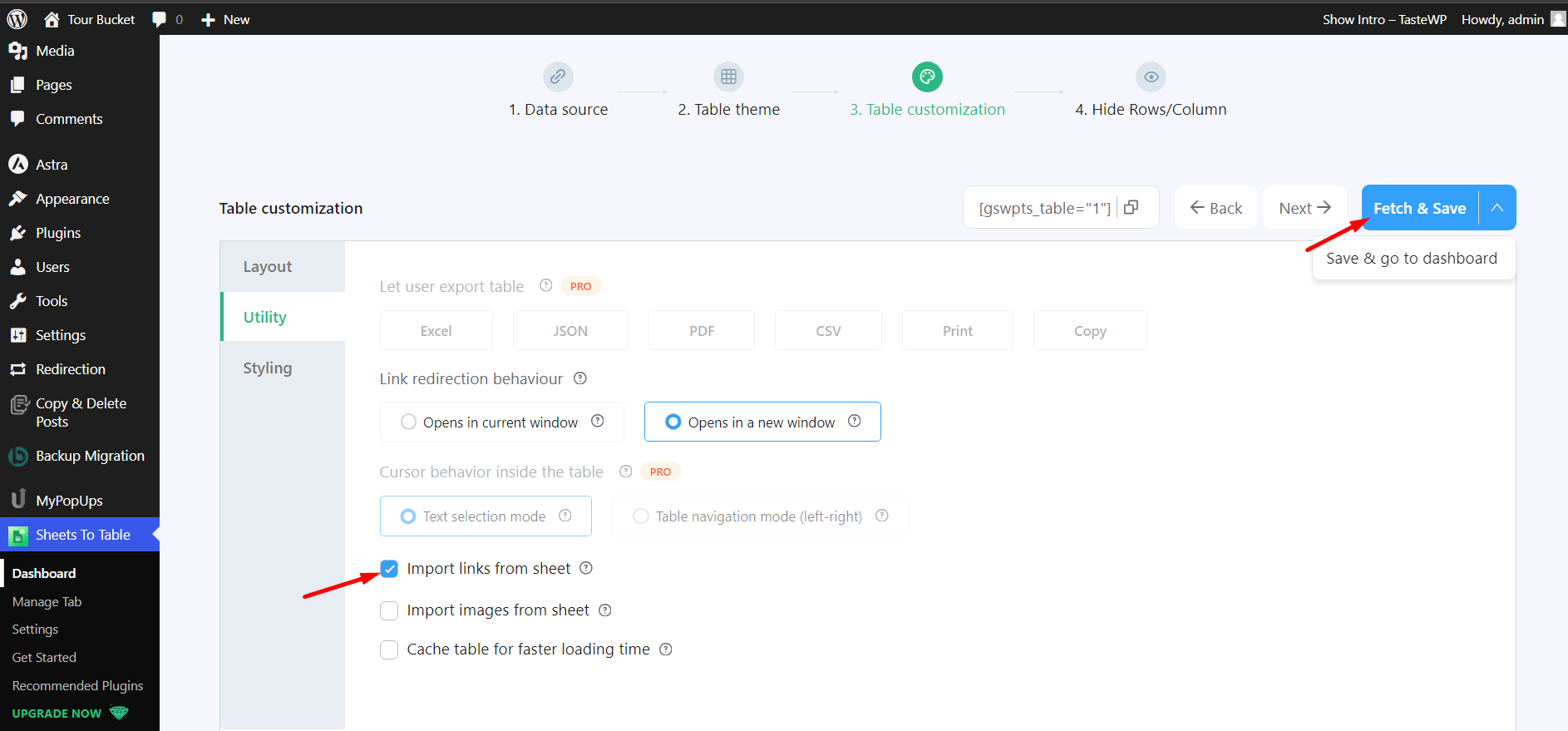Click the Fetch & Save button
This screenshot has width=1568, height=731.
point(1419,208)
